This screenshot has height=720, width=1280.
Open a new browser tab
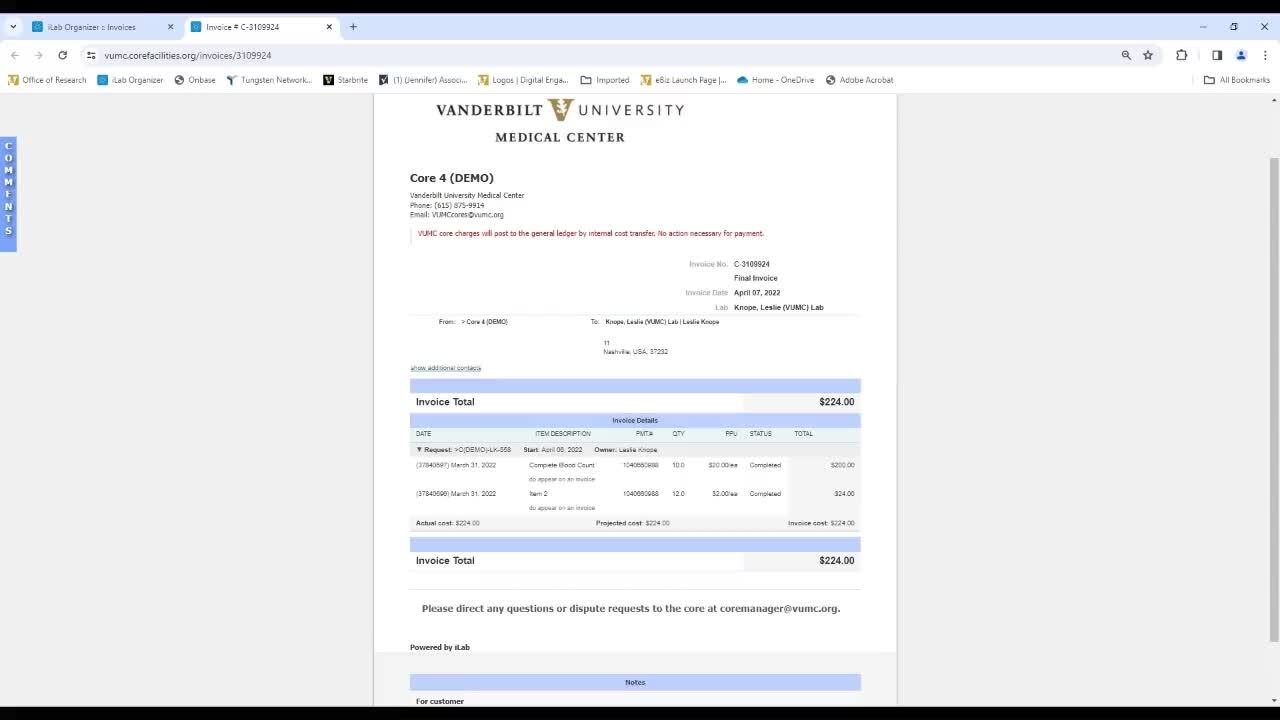pos(353,27)
